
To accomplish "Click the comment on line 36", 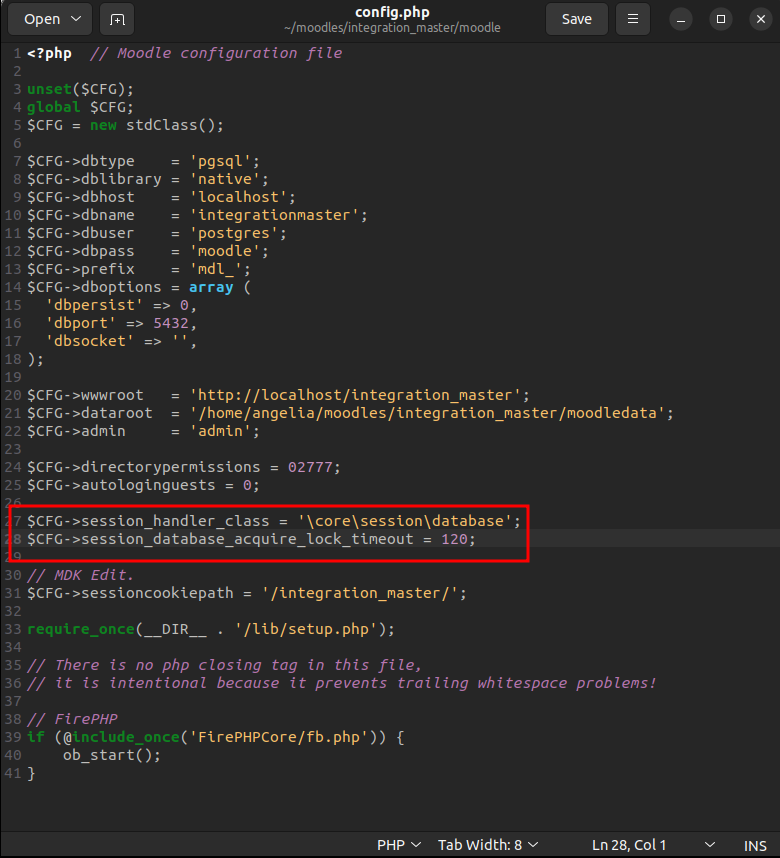I will coord(342,683).
